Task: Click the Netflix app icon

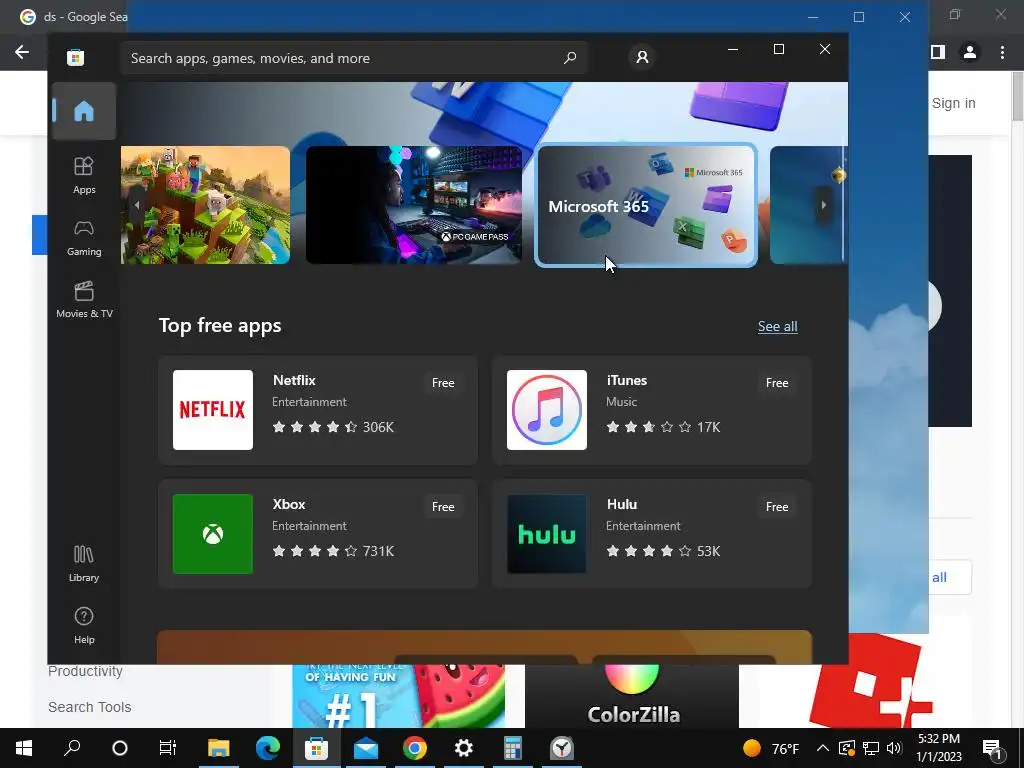Action: pyautogui.click(x=213, y=410)
